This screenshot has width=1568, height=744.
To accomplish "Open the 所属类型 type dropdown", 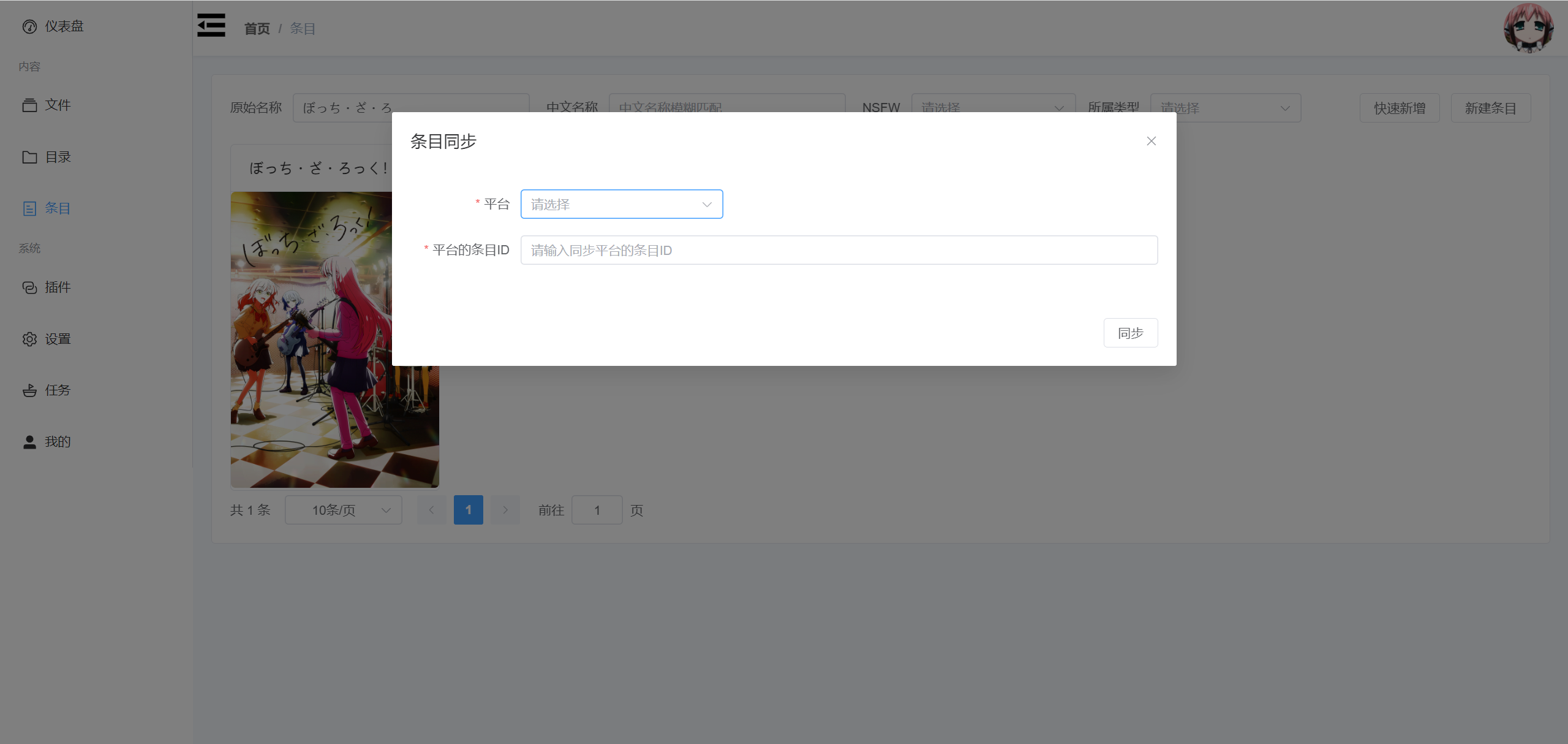I will (1226, 108).
